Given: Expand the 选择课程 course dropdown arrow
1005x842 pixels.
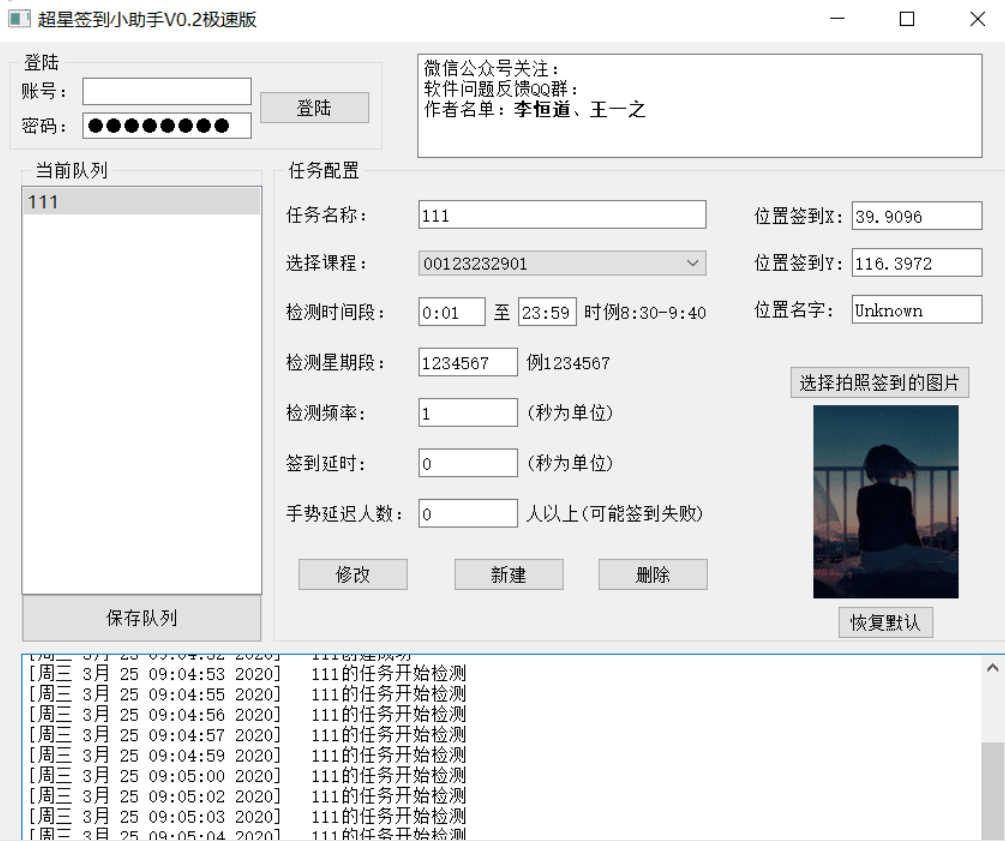Looking at the screenshot, I should pyautogui.click(x=692, y=263).
